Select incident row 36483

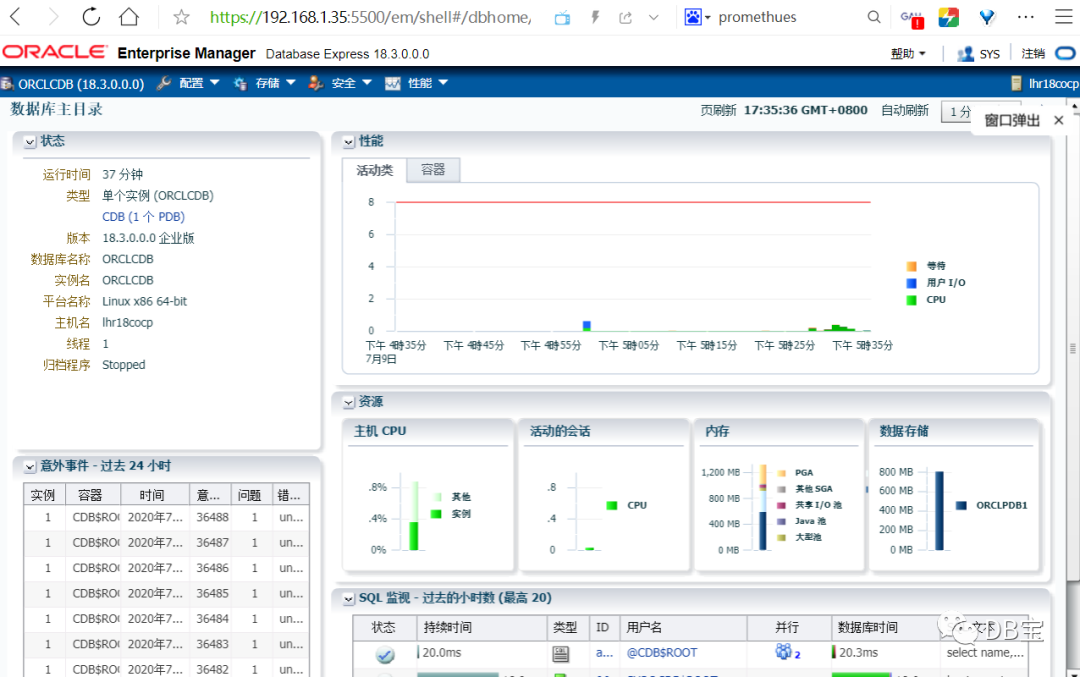(167, 645)
